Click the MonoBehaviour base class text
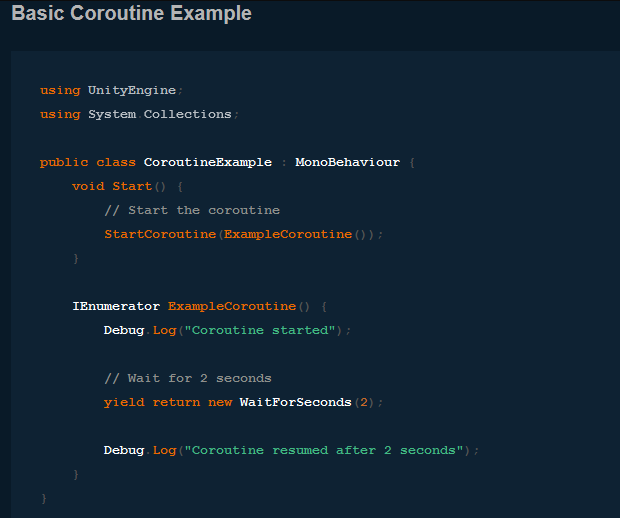This screenshot has height=518, width=620. coord(347,162)
